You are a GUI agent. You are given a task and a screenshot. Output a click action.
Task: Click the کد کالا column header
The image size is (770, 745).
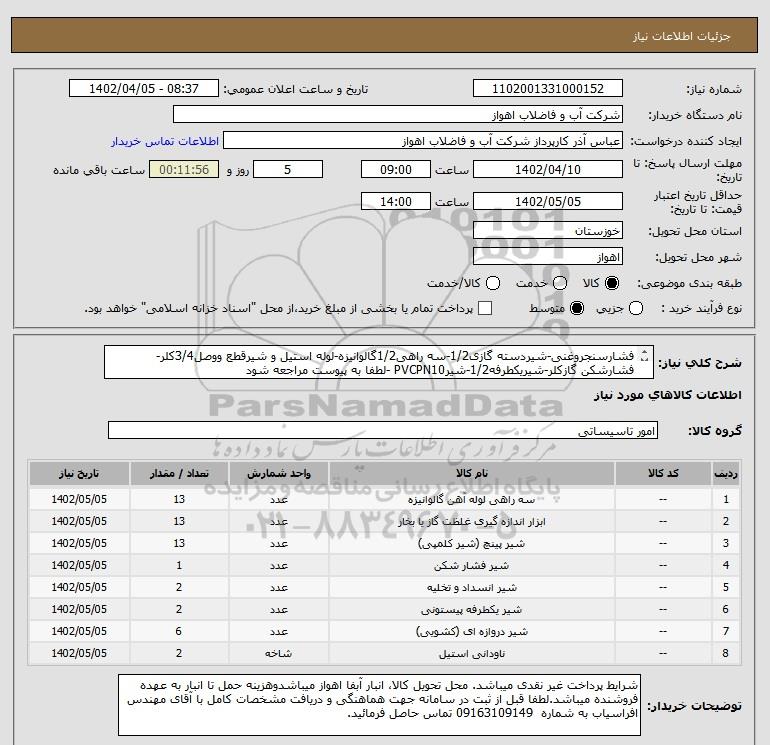663,473
